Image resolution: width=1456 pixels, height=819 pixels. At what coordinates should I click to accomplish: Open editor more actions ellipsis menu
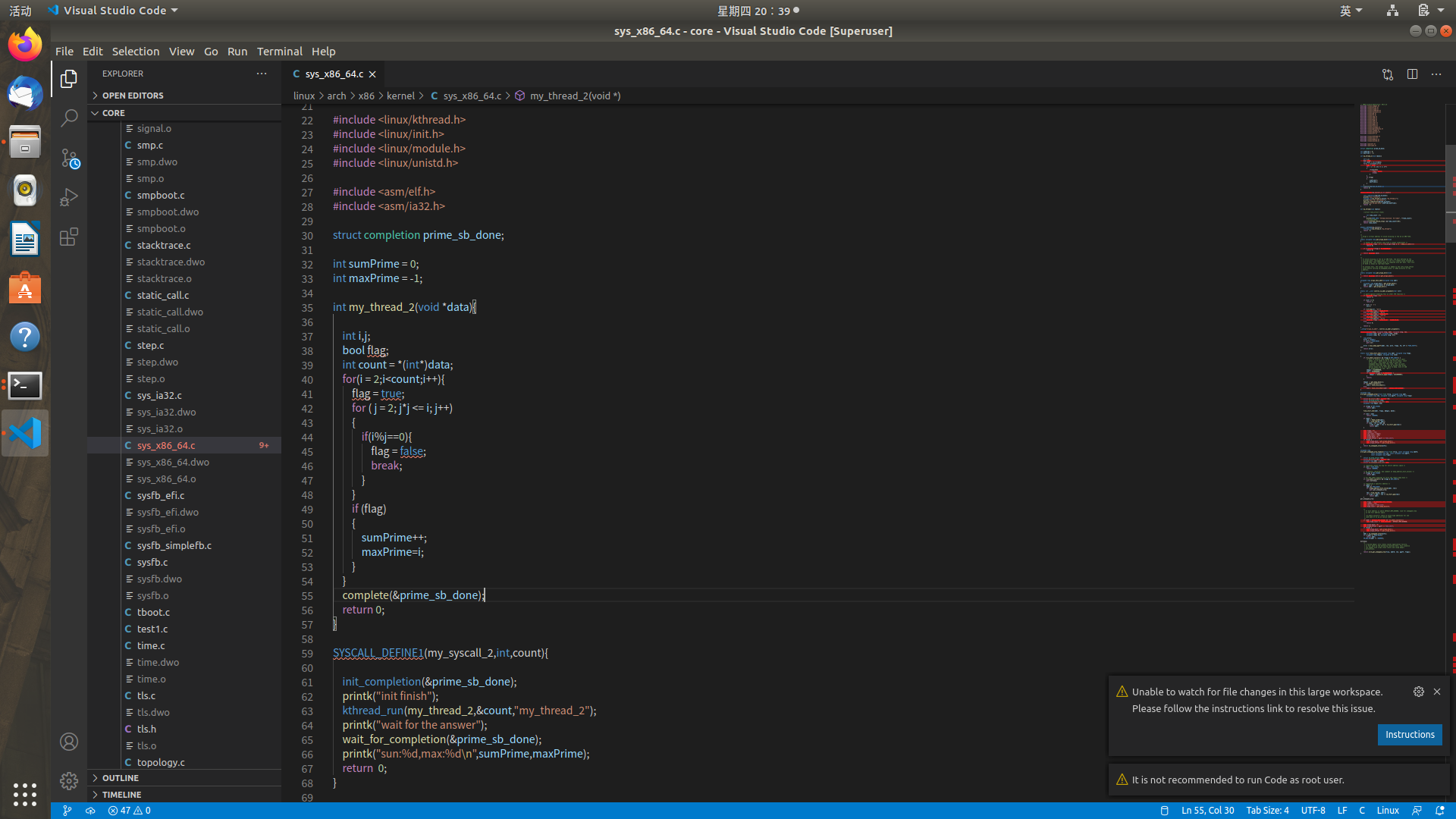coord(1436,74)
